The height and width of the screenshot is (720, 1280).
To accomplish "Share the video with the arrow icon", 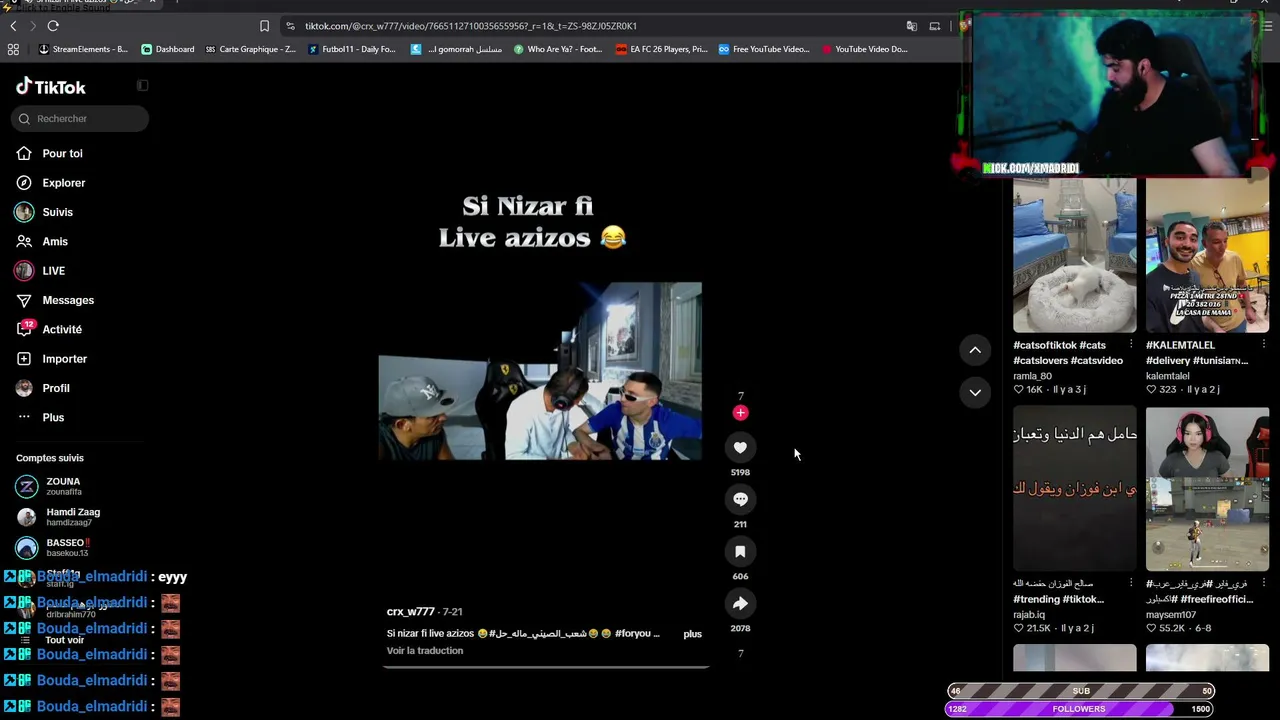I will pyautogui.click(x=740, y=603).
